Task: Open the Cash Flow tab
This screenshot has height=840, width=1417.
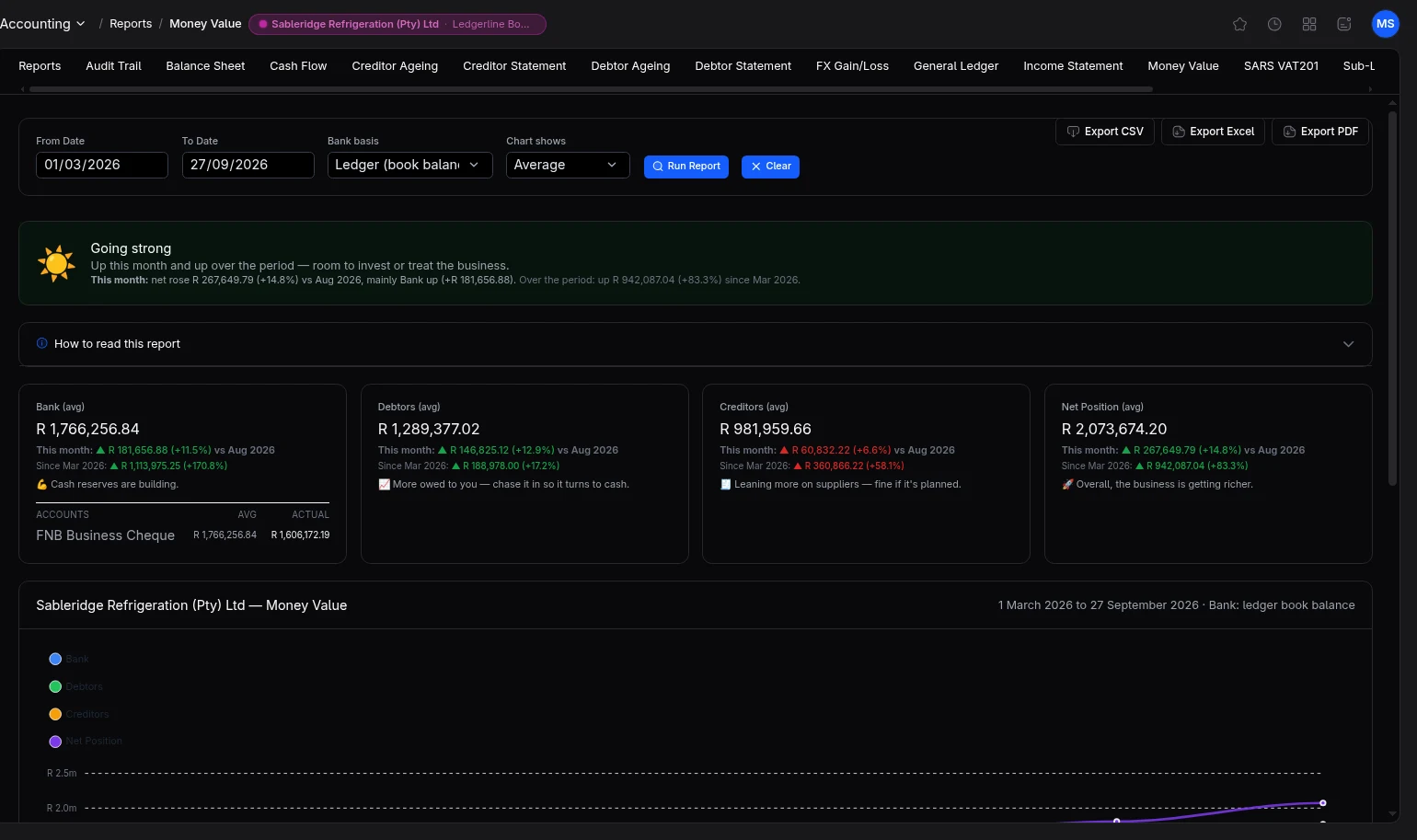Action: tap(298, 66)
